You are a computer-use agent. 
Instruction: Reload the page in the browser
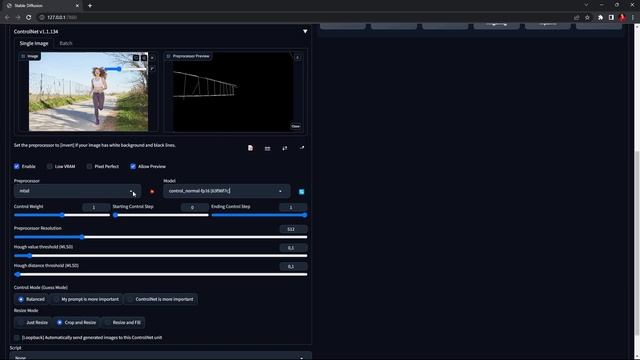click(x=29, y=17)
